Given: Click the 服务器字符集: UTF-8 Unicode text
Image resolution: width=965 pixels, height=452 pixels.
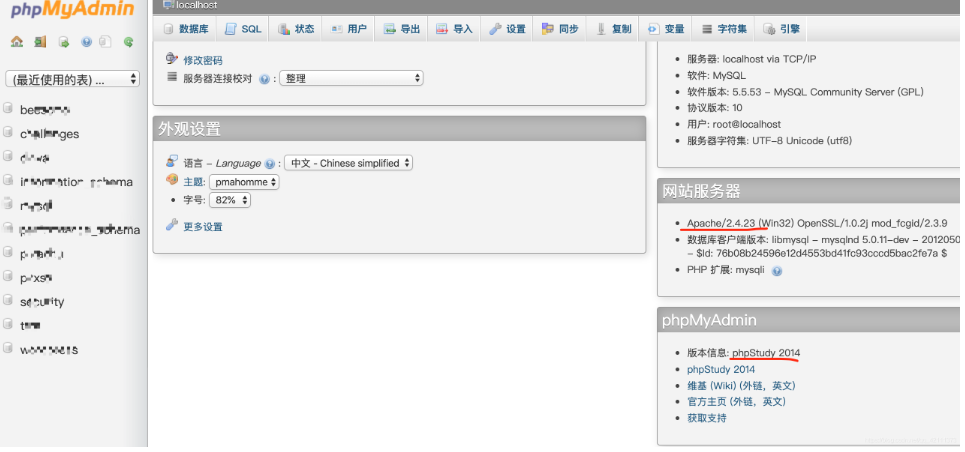Looking at the screenshot, I should point(769,140).
